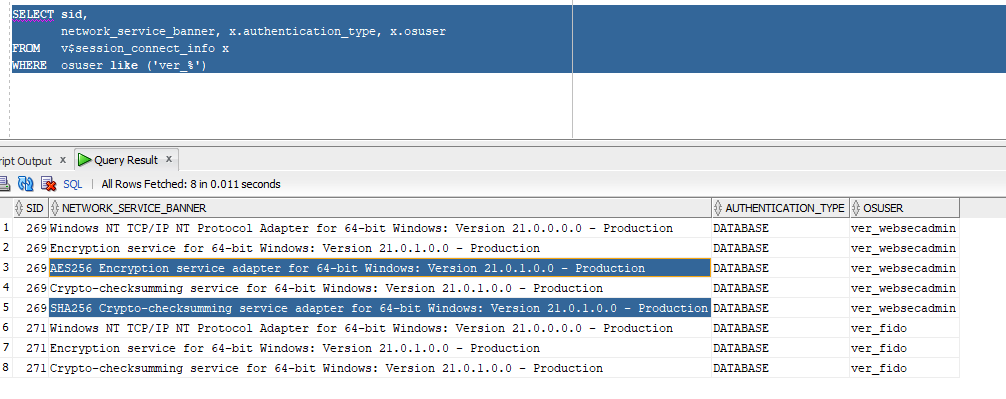Viewport: 1006px width, 399px height.
Task: Click the delete row icon
Action: [x=48, y=184]
